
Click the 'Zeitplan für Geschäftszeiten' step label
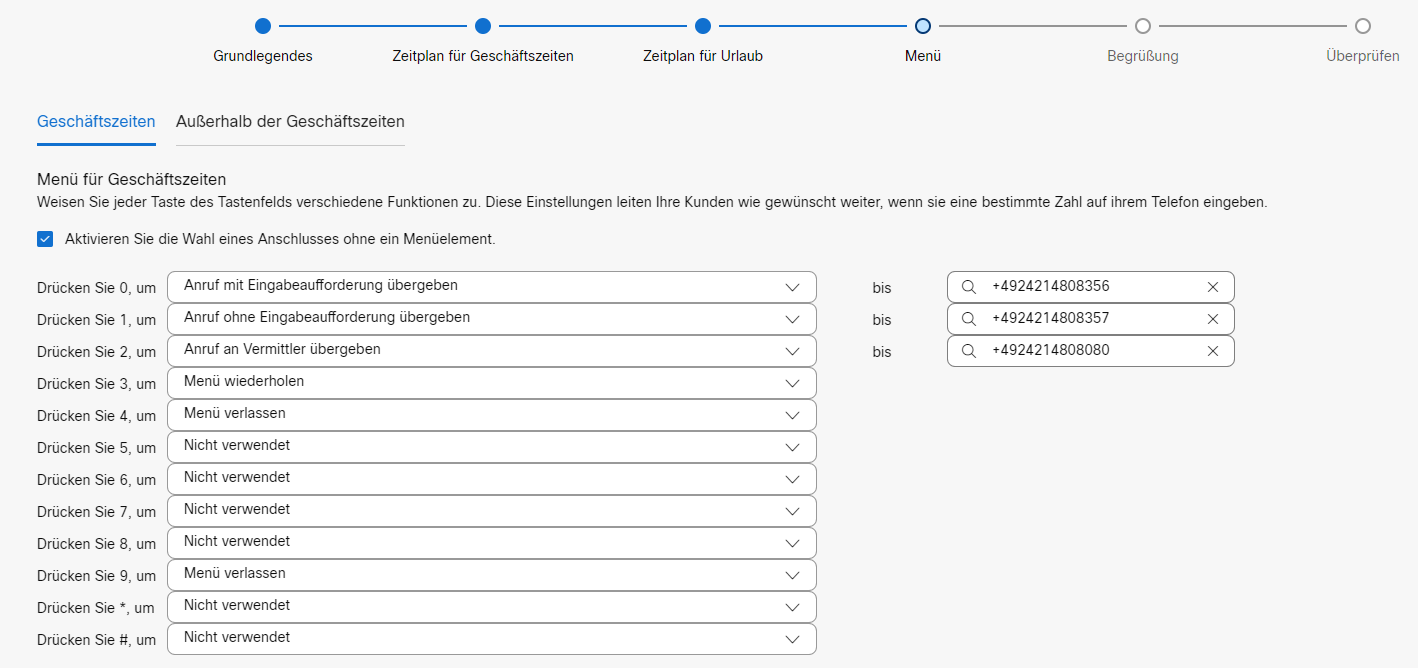pos(483,56)
